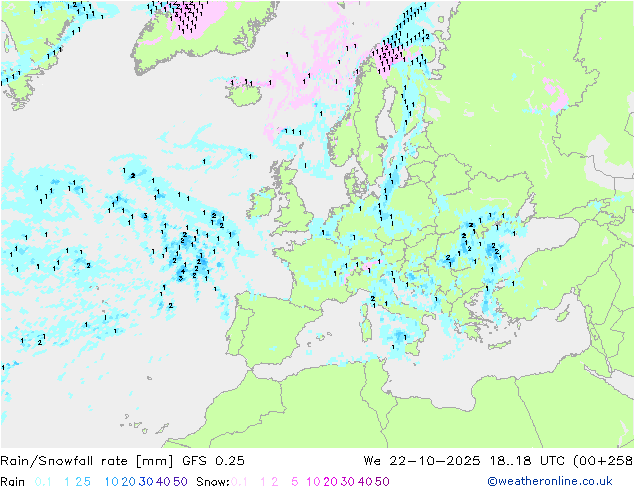The width and height of the screenshot is (634, 490).
Task: Click the weatheronline.co.uk copyright link
Action: 550,481
